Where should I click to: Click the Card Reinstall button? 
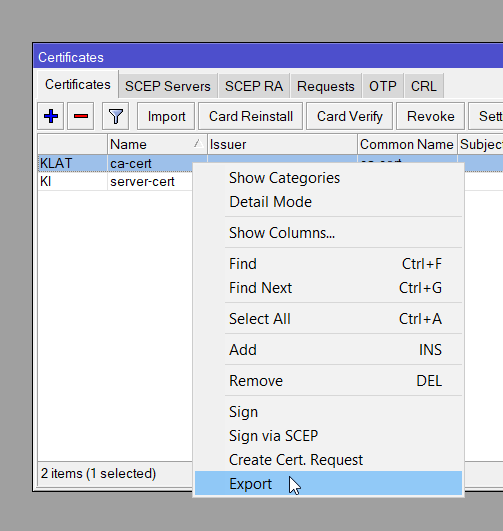pos(250,116)
